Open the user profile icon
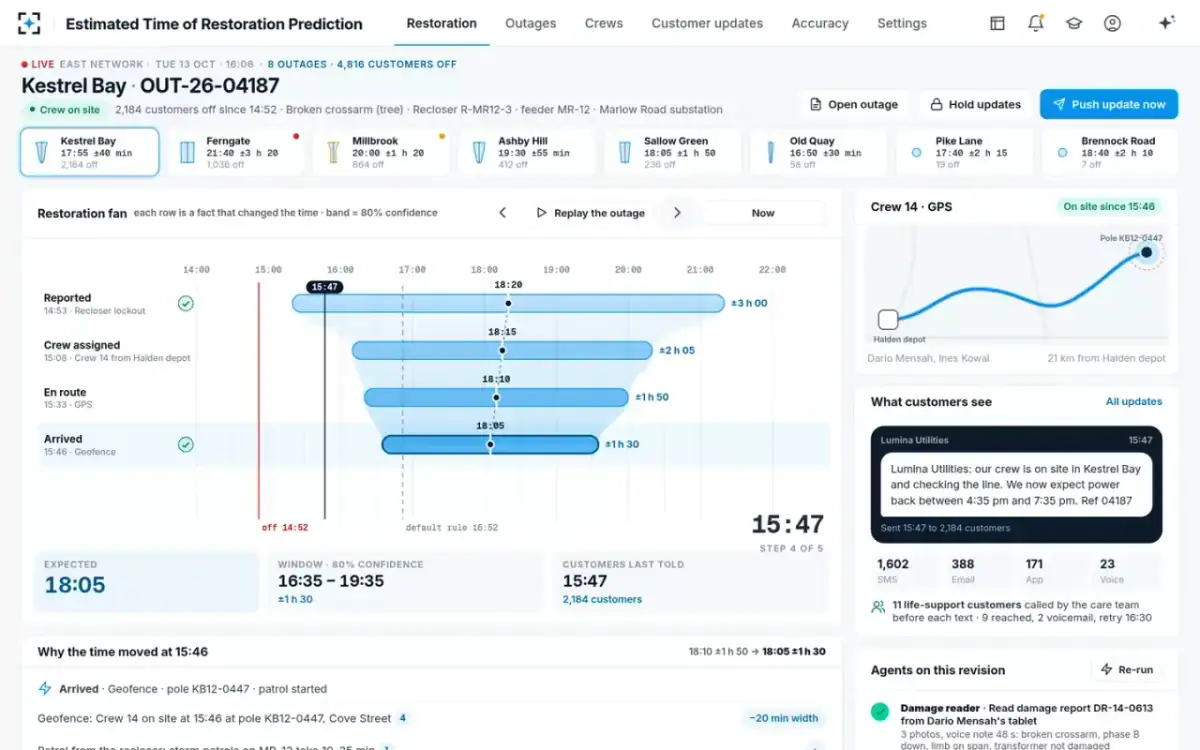 1112,23
